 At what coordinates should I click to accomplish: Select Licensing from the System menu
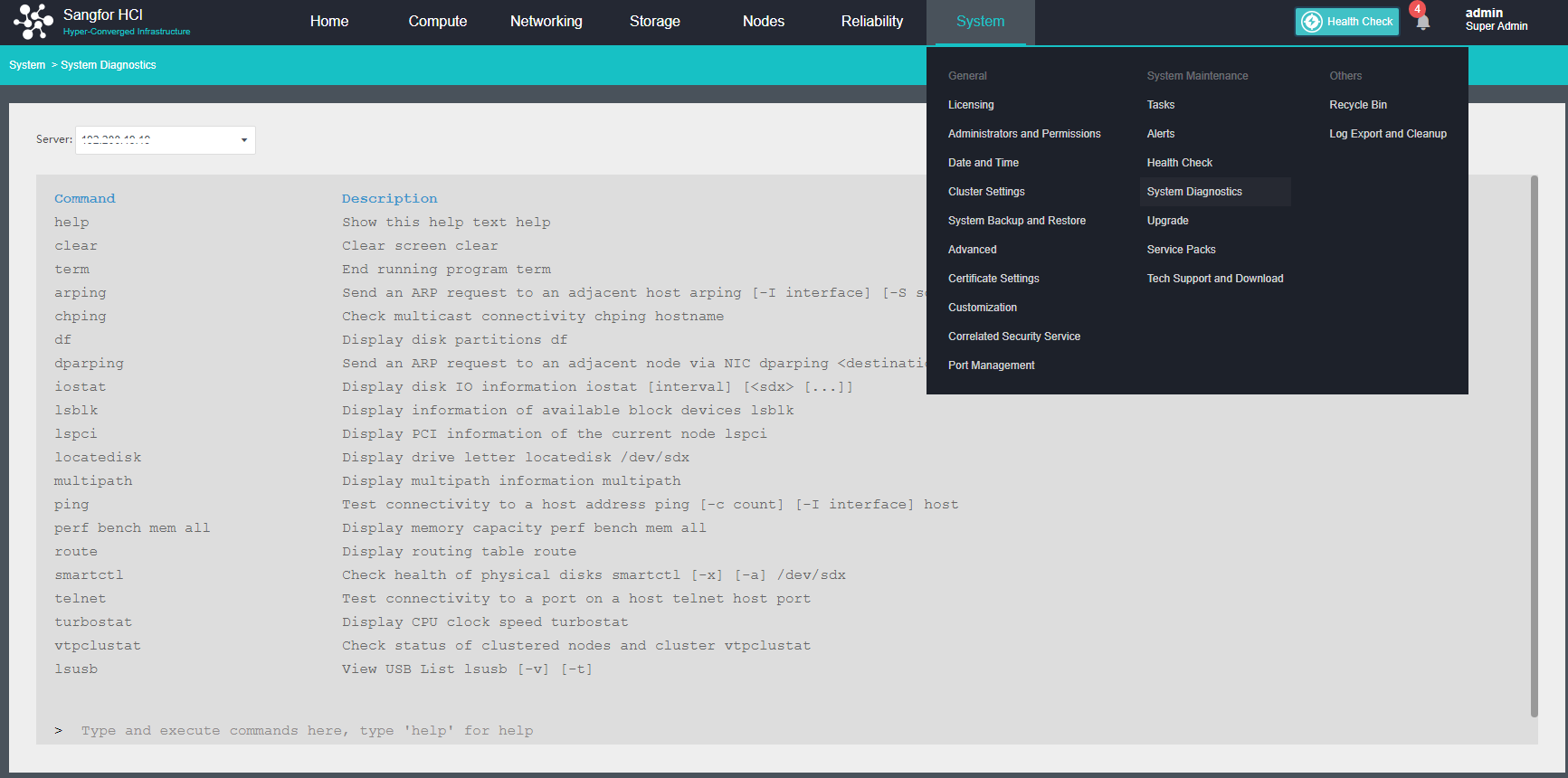pyautogui.click(x=971, y=105)
